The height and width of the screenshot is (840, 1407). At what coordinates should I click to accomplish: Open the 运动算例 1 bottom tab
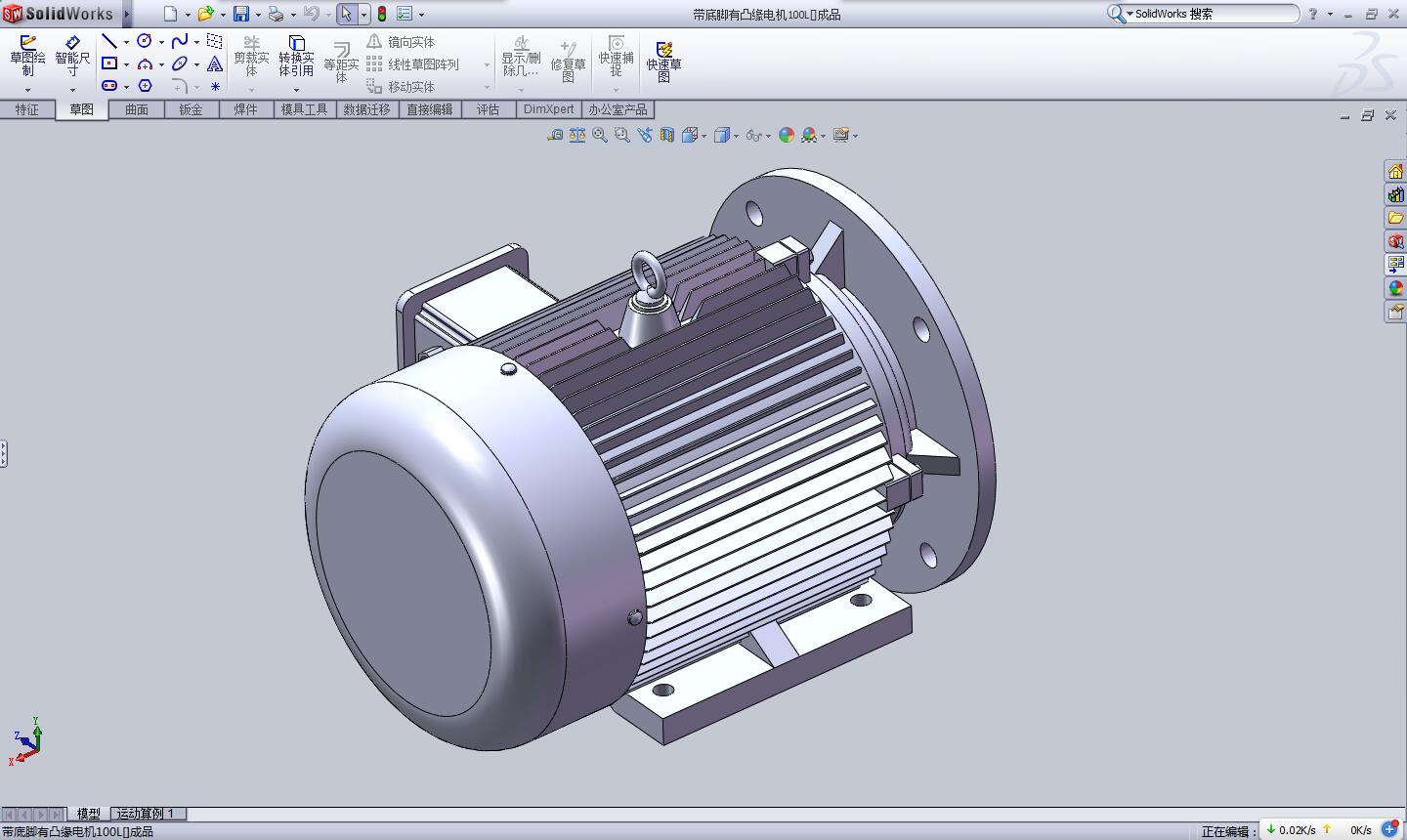147,814
